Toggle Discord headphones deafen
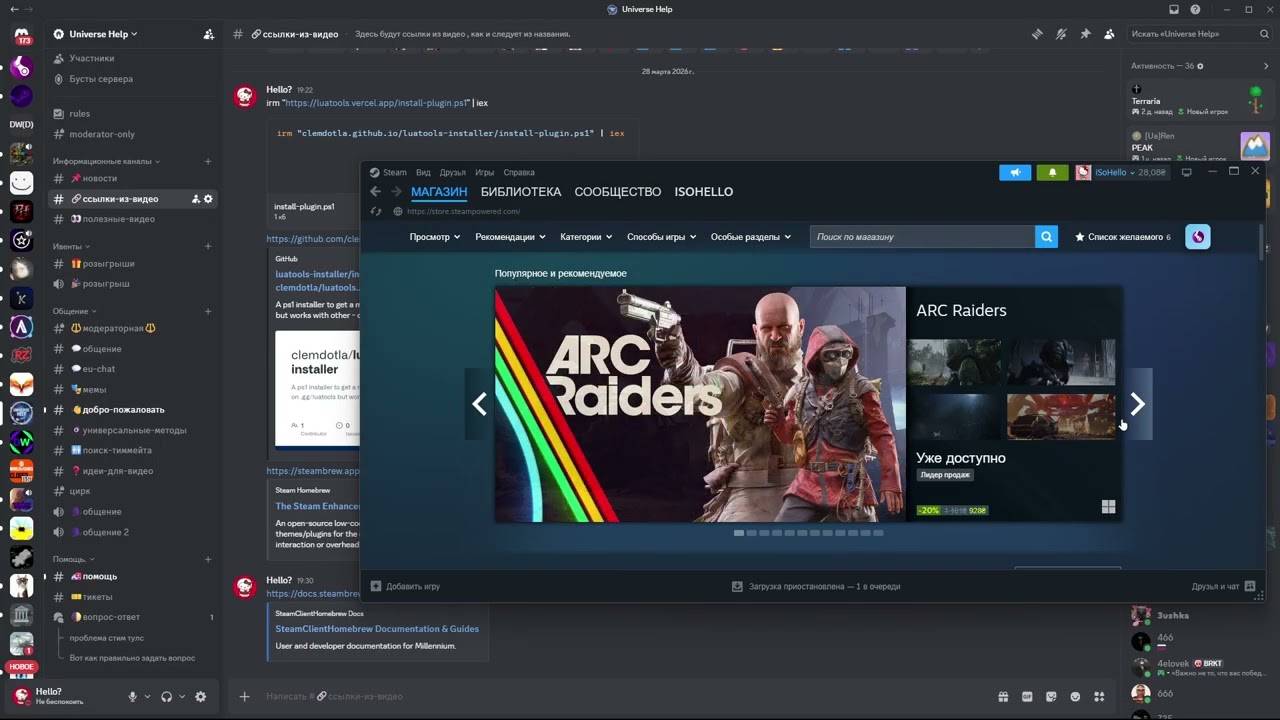 166,697
